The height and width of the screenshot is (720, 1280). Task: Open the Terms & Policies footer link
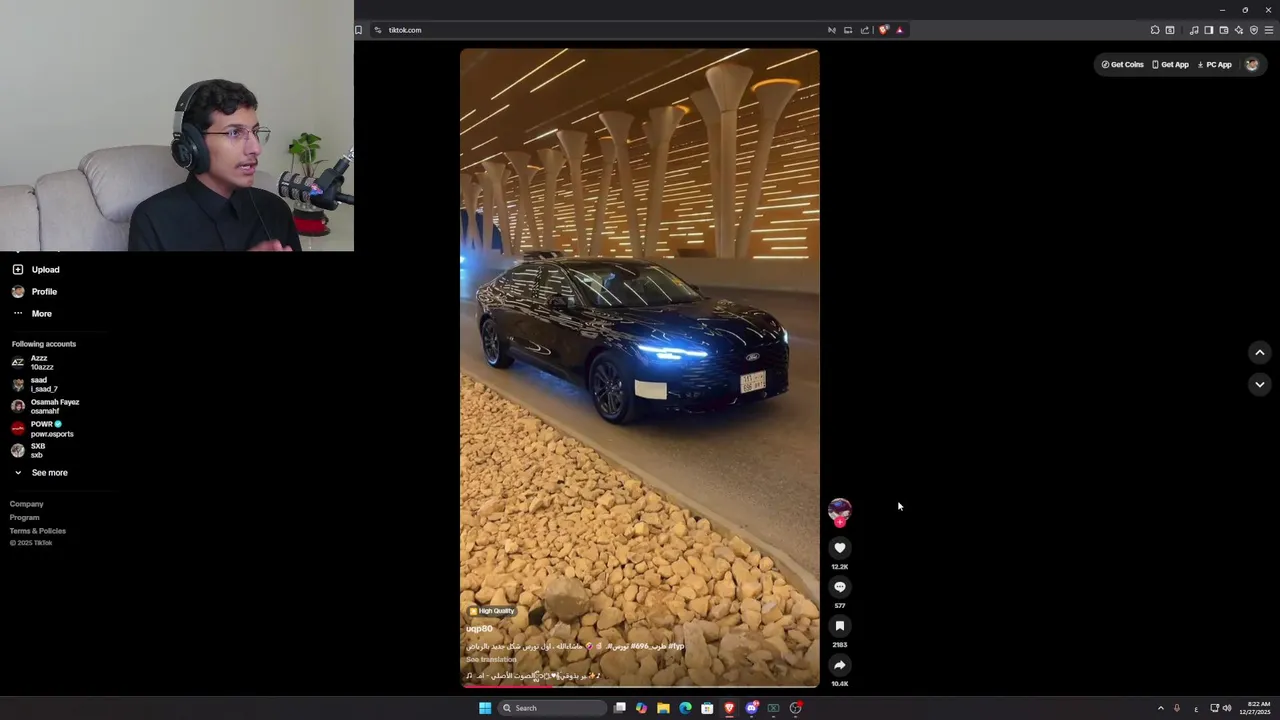(x=38, y=531)
